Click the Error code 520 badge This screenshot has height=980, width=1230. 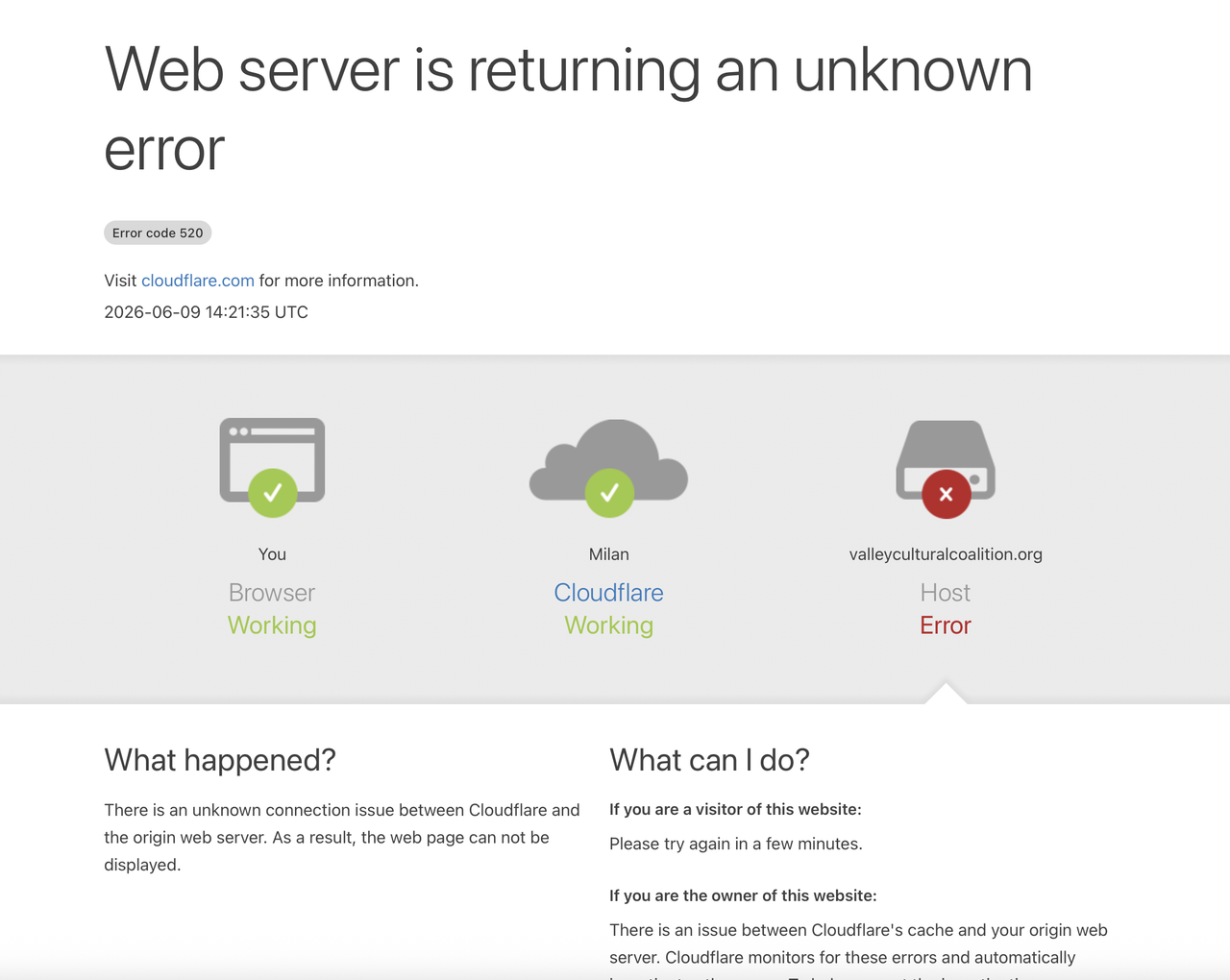pos(158,233)
